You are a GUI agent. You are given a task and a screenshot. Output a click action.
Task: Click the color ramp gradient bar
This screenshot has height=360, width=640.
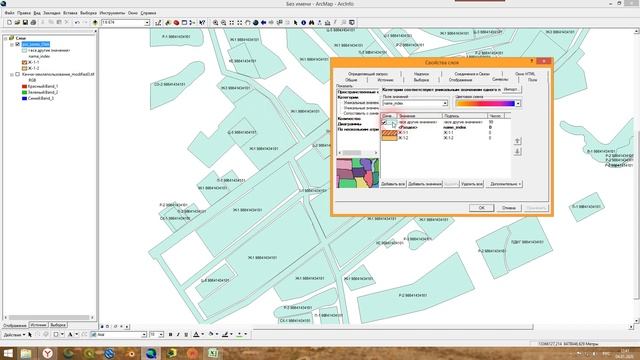click(x=485, y=103)
